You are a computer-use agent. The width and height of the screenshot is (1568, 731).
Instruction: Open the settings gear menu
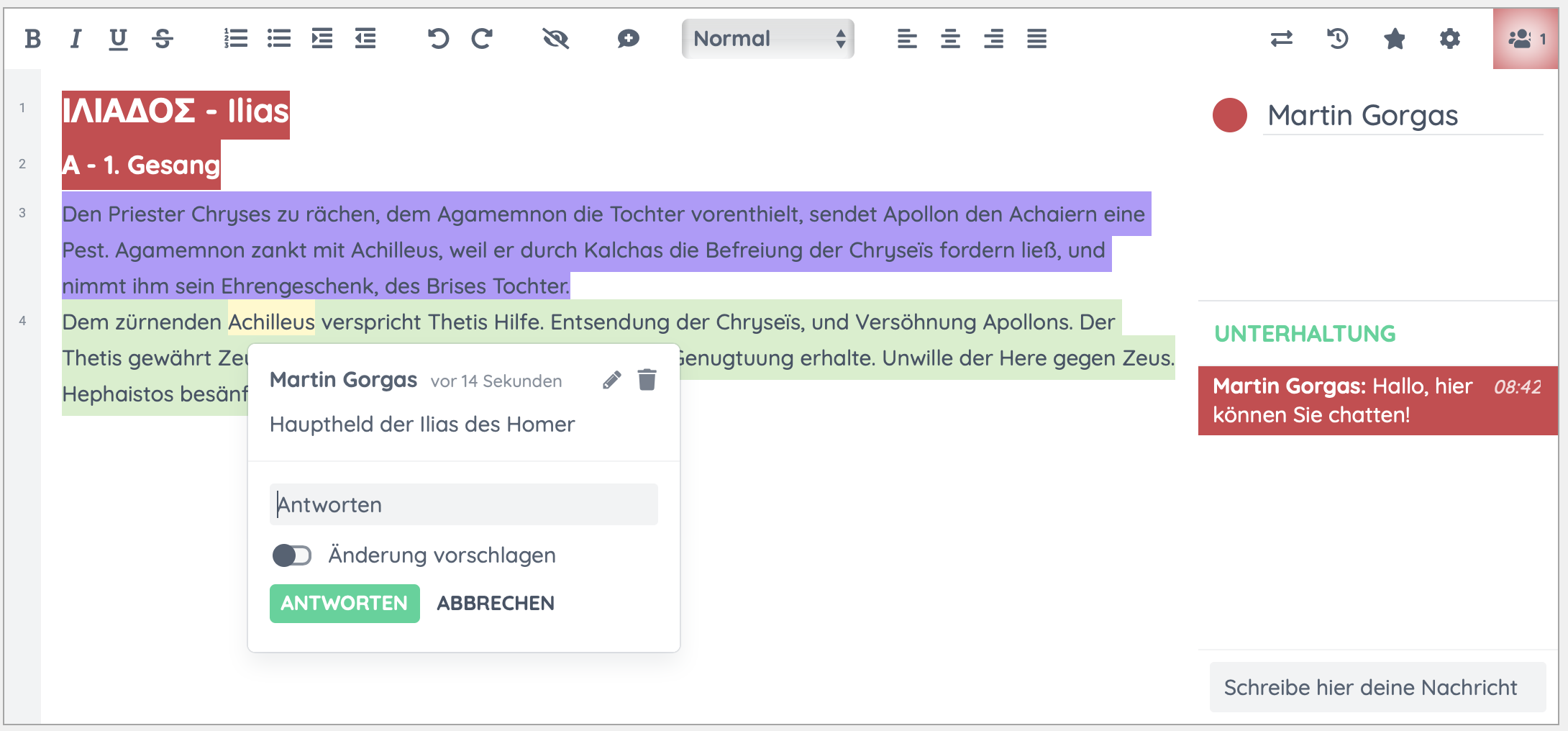pos(1449,39)
